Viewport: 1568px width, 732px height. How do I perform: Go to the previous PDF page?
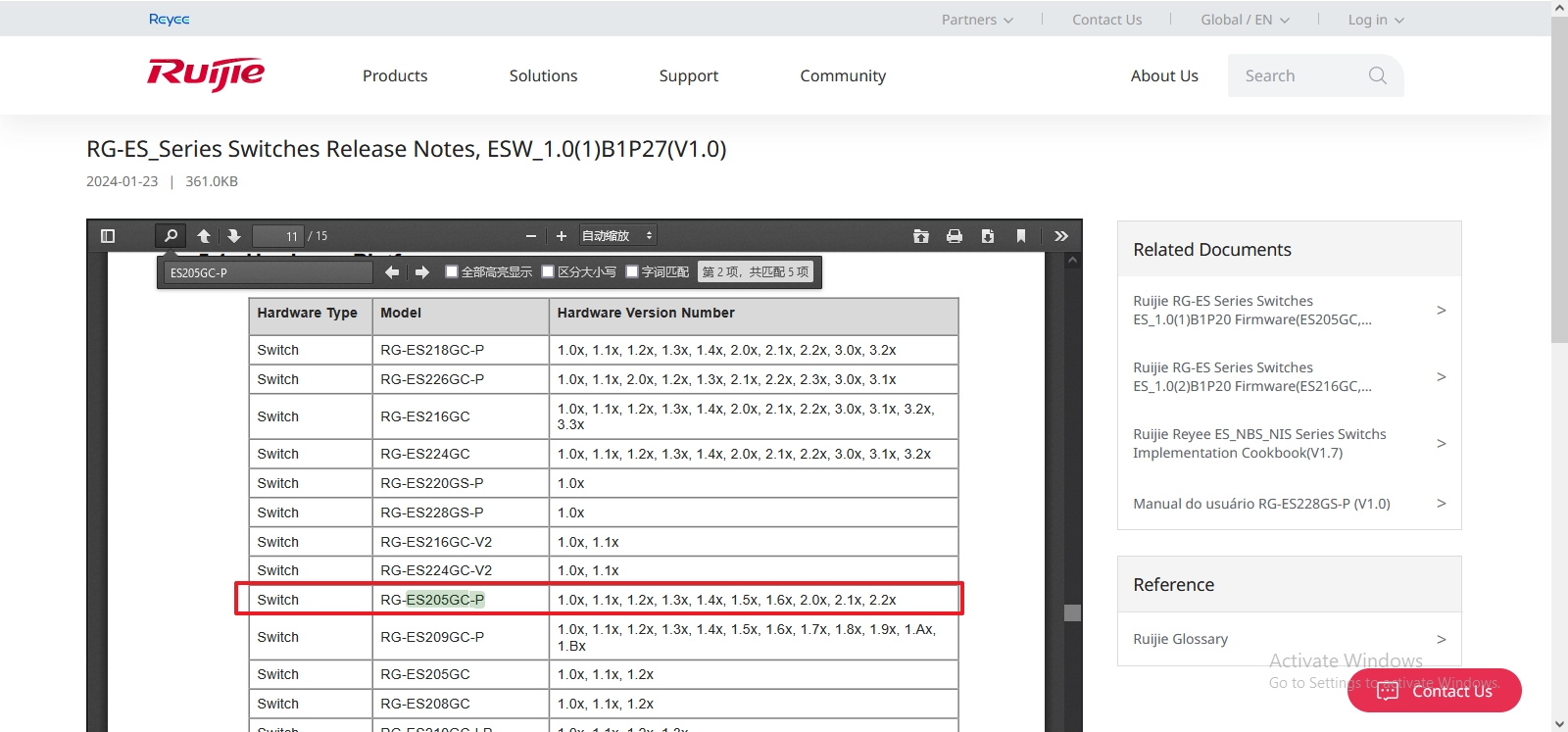coord(204,236)
